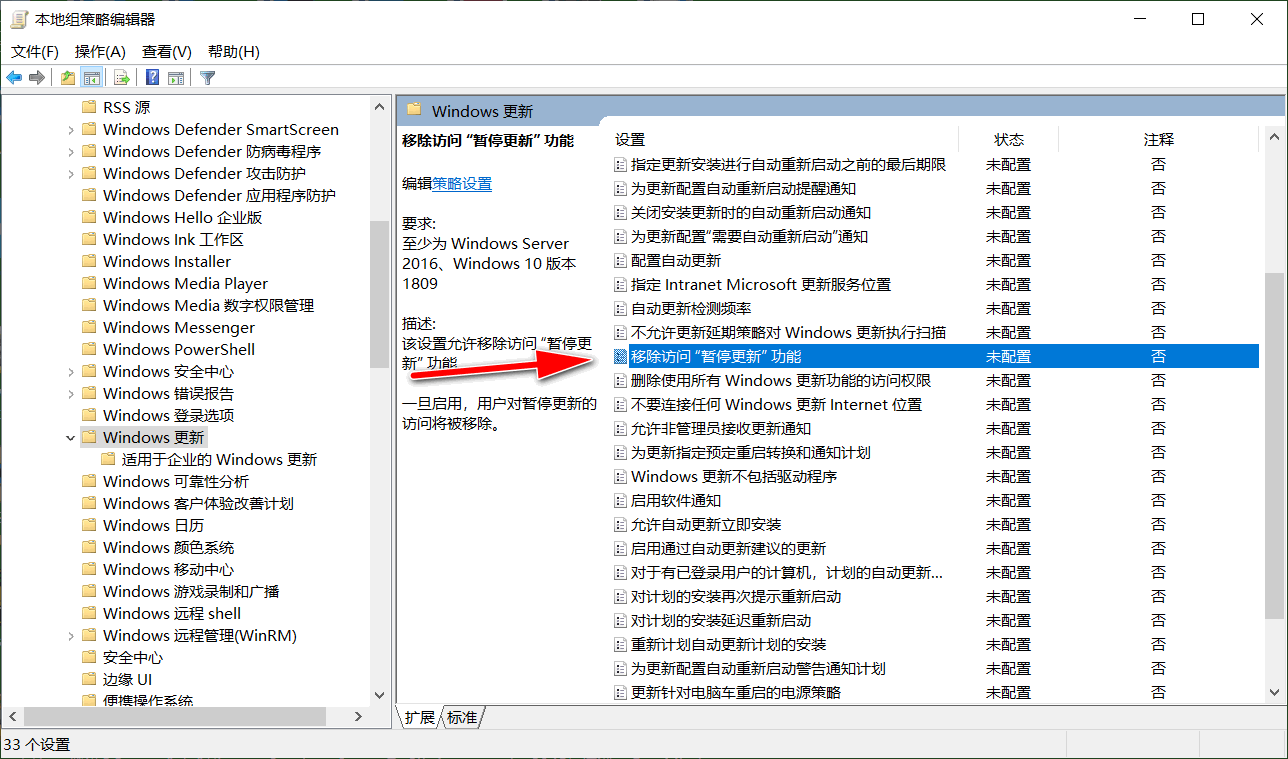1288x759 pixels.
Task: Click the policy icon beside Windows 更新不包括驱动程序
Action: 620,476
